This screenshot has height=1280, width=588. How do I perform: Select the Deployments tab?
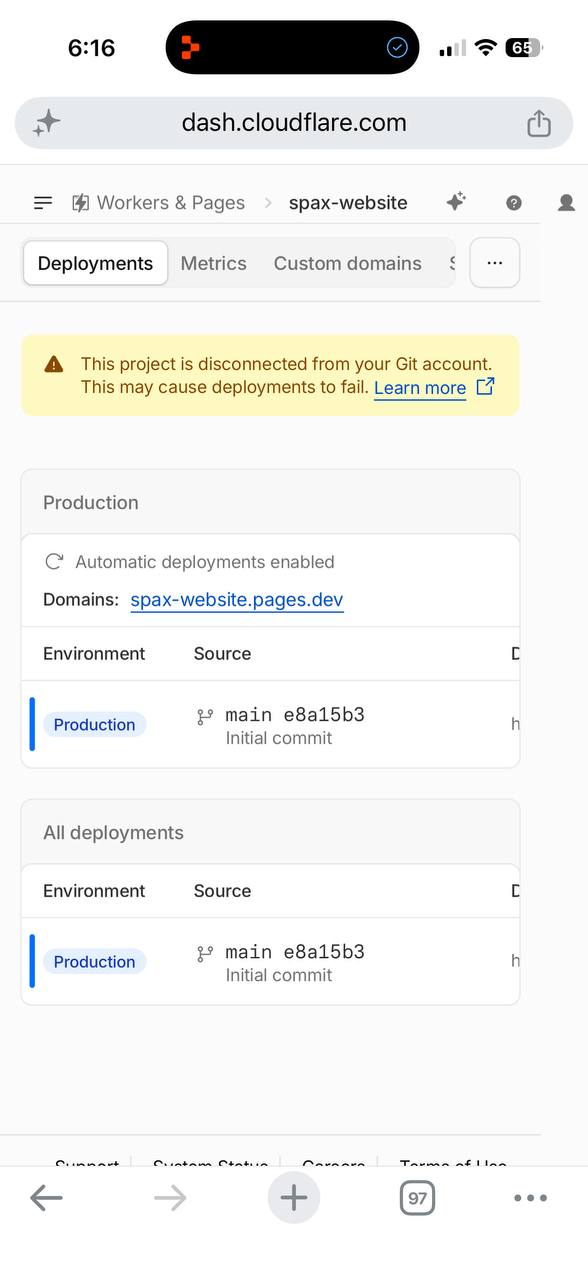point(95,263)
